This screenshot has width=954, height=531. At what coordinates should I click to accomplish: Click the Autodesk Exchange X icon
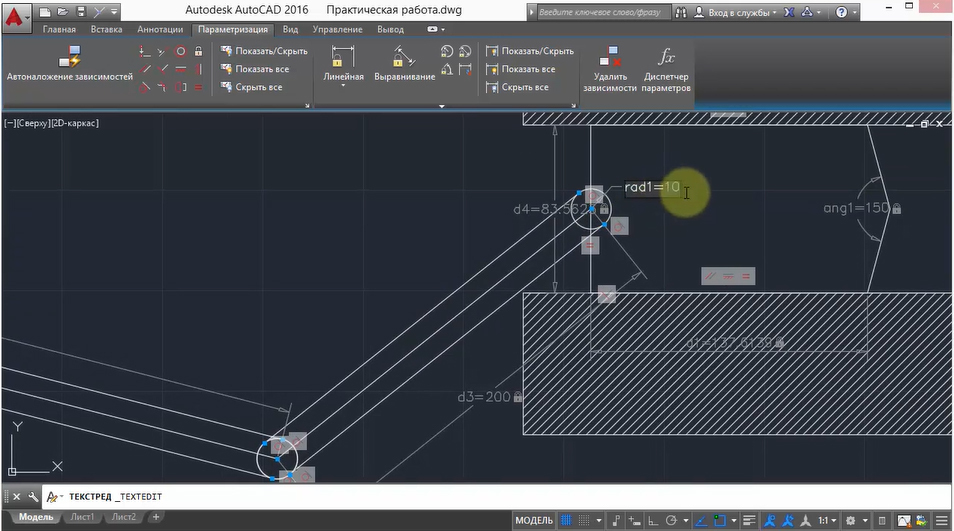pyautogui.click(x=789, y=12)
